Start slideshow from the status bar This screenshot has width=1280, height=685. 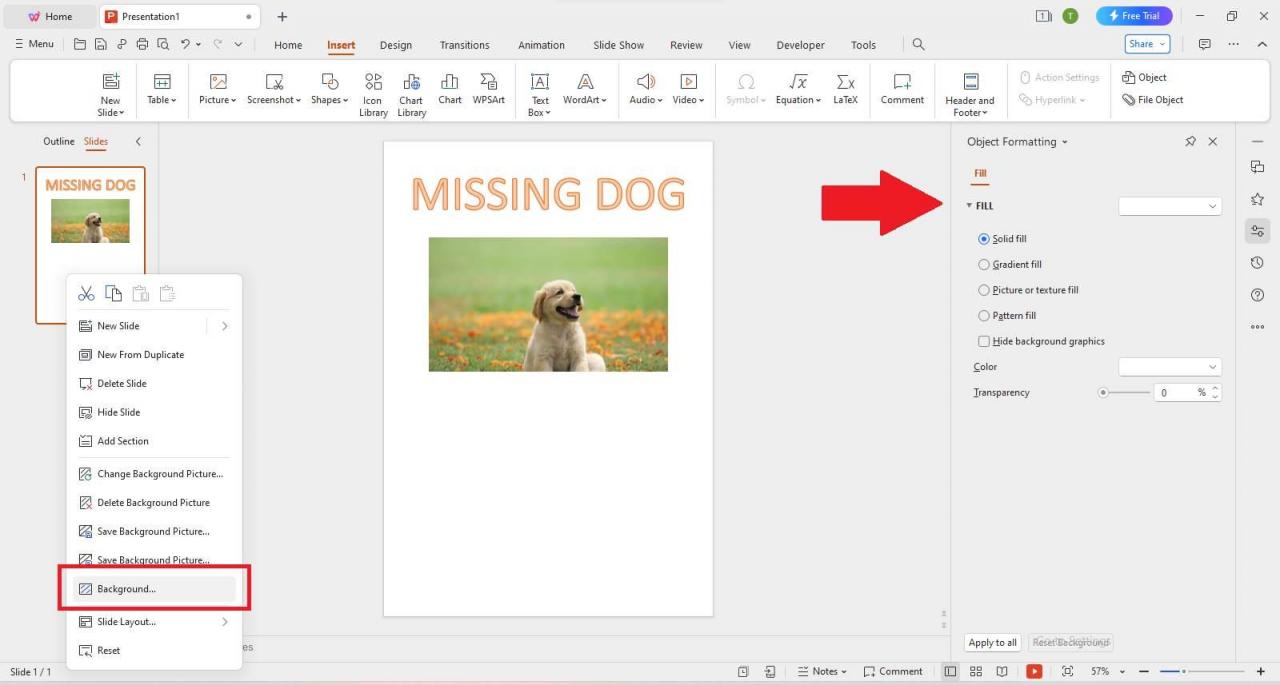(x=1035, y=671)
